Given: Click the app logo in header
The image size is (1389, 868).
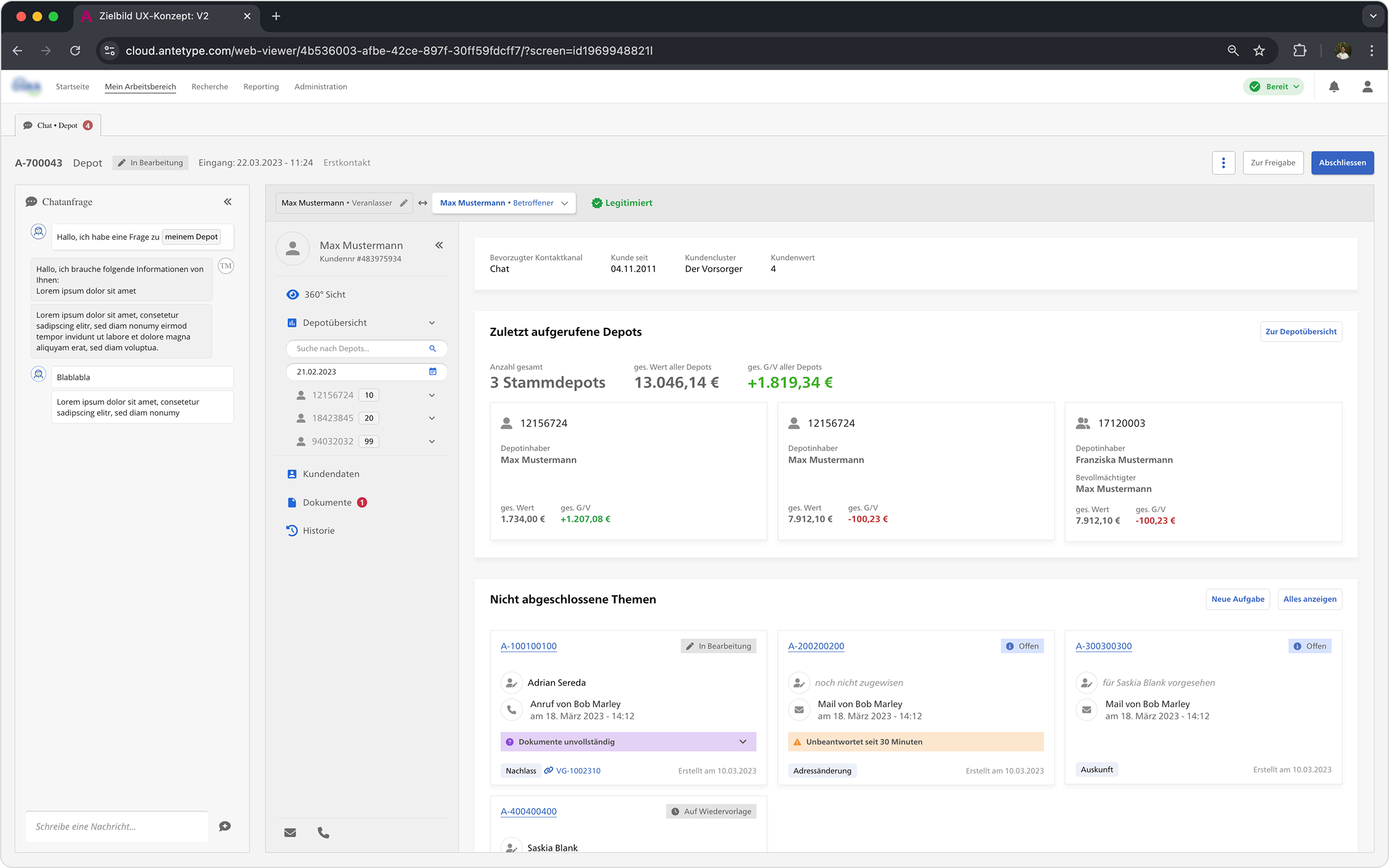Looking at the screenshot, I should coord(27,86).
